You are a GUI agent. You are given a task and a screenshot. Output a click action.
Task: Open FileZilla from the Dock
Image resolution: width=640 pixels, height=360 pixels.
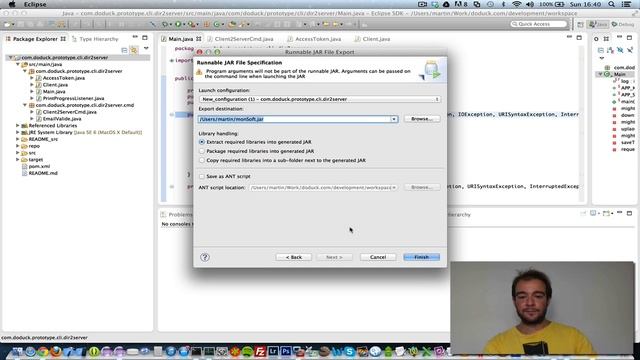pyautogui.click(x=260, y=351)
